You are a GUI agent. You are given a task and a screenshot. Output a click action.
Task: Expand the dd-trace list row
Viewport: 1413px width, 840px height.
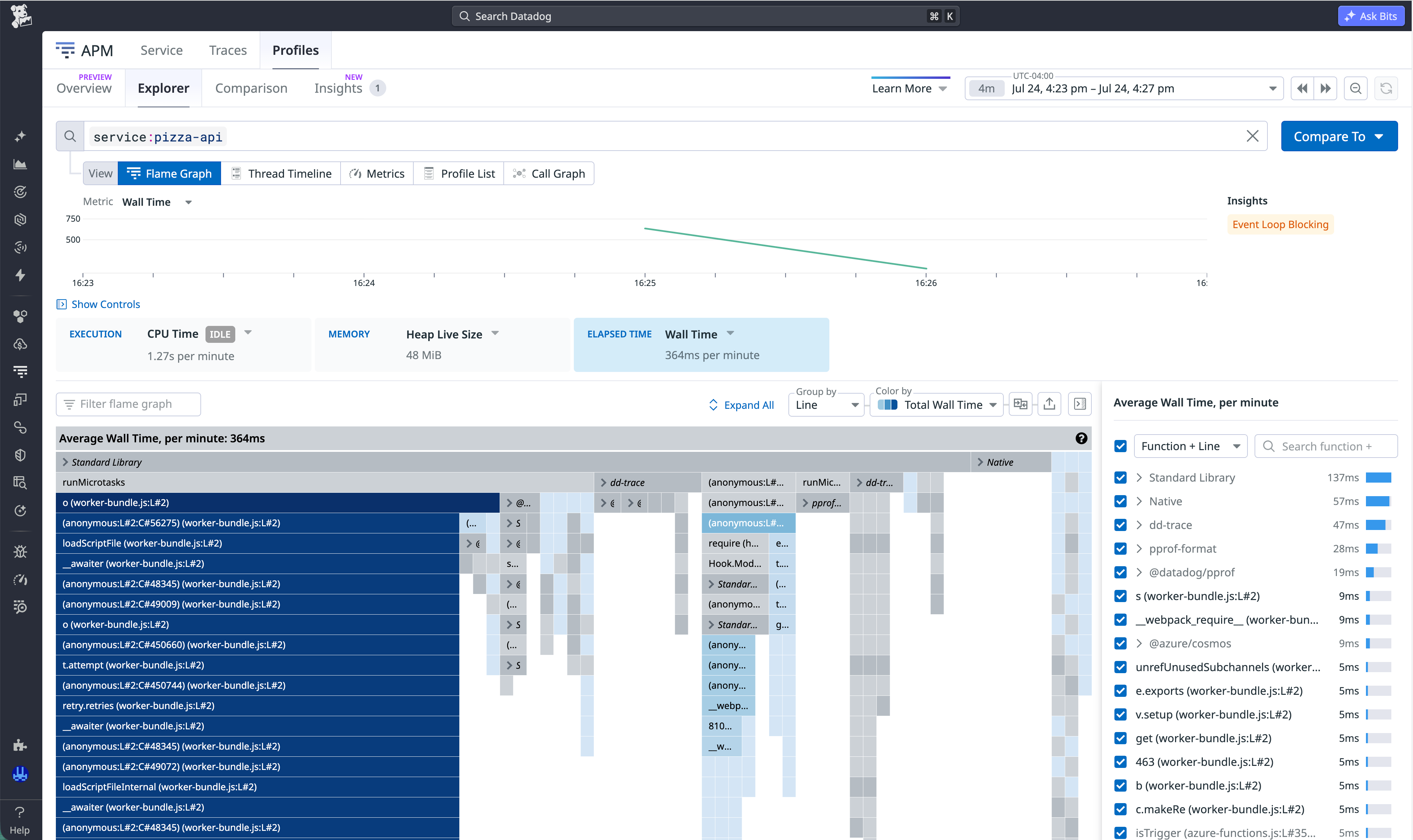point(1139,525)
